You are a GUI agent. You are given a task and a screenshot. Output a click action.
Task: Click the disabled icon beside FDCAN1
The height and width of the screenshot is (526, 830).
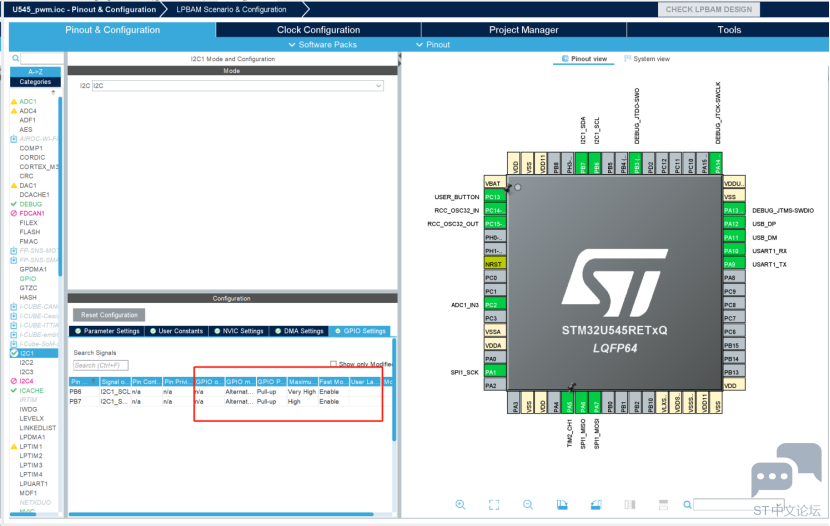[14, 213]
